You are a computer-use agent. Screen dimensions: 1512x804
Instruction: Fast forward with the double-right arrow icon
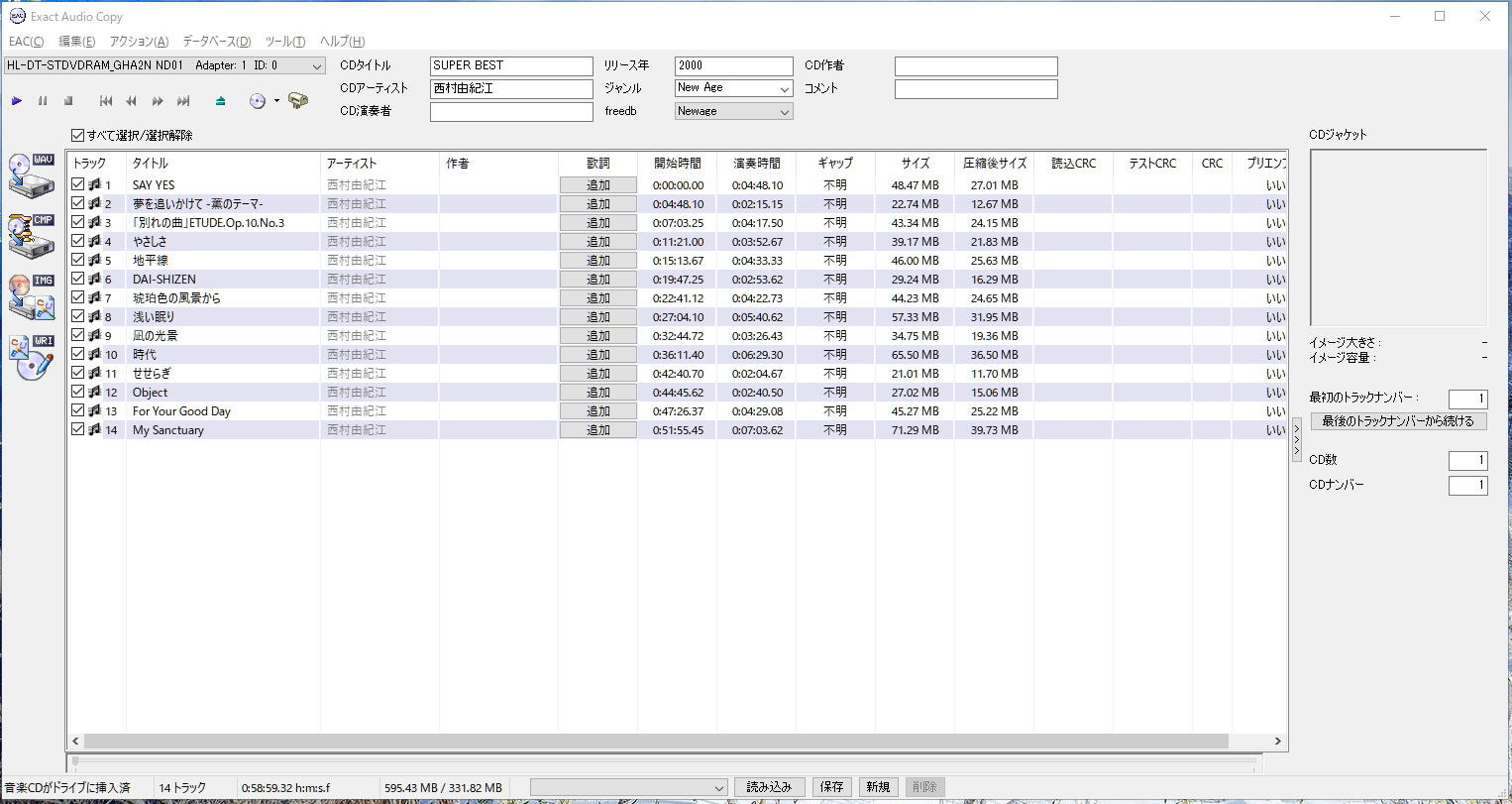pos(158,101)
